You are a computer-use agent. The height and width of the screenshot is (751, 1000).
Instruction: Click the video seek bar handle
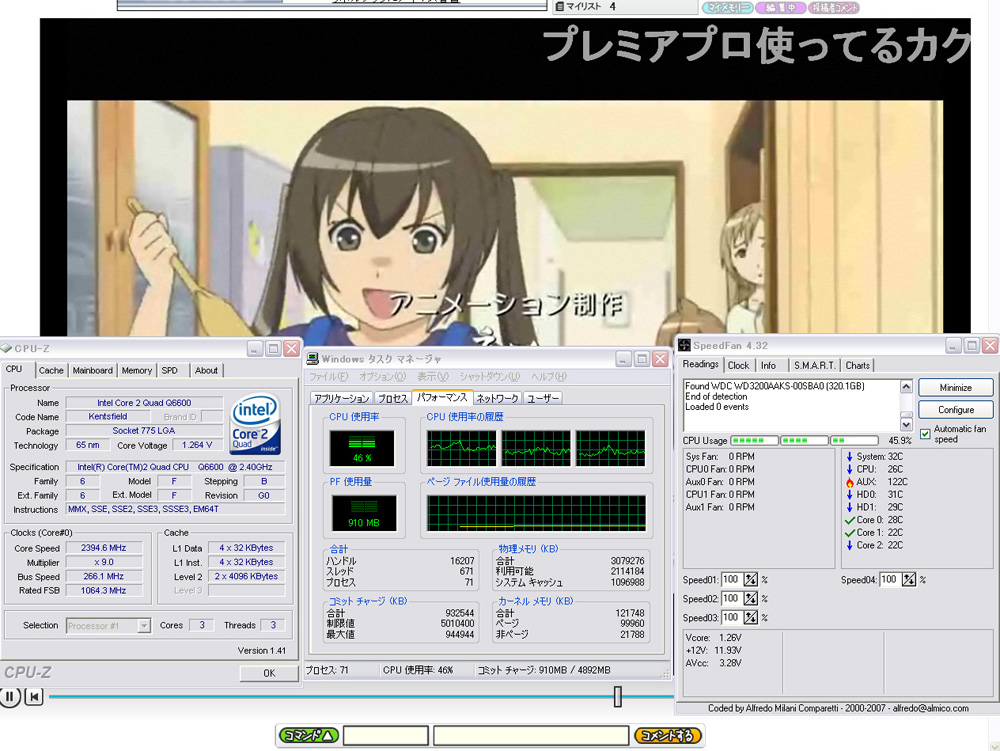(617, 696)
